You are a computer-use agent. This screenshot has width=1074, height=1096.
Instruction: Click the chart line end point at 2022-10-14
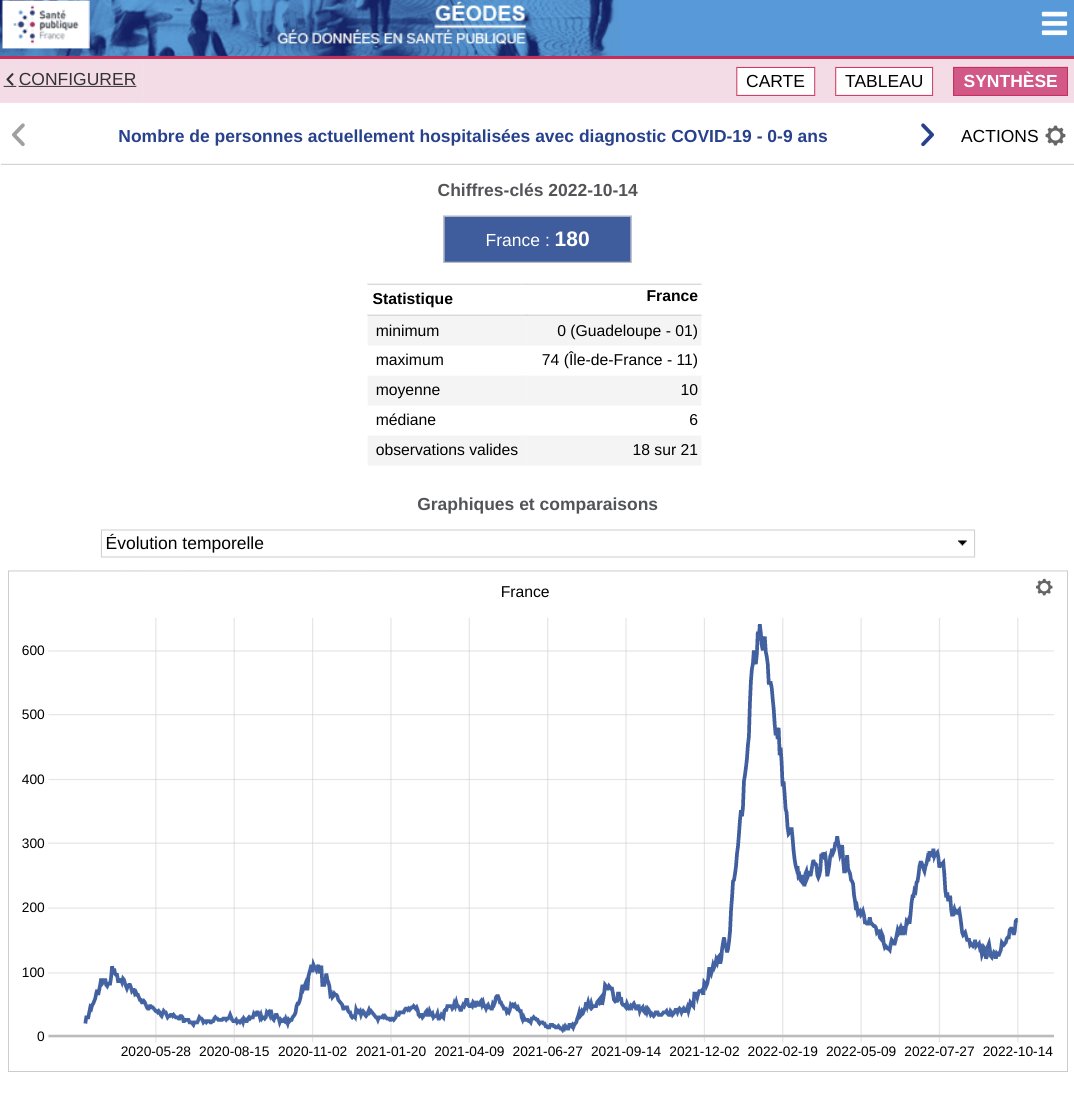pyautogui.click(x=1016, y=921)
